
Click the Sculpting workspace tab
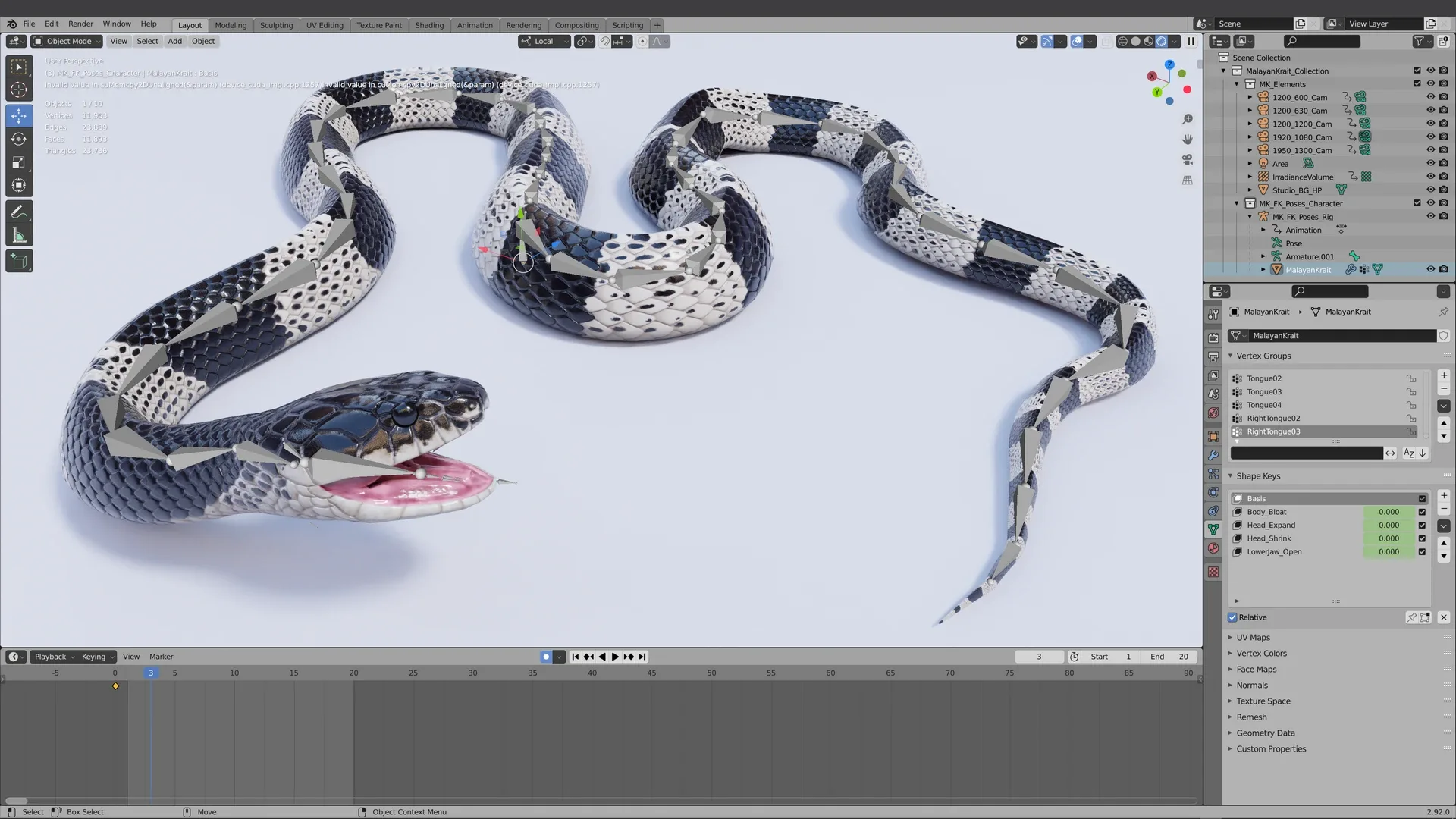pyautogui.click(x=276, y=25)
